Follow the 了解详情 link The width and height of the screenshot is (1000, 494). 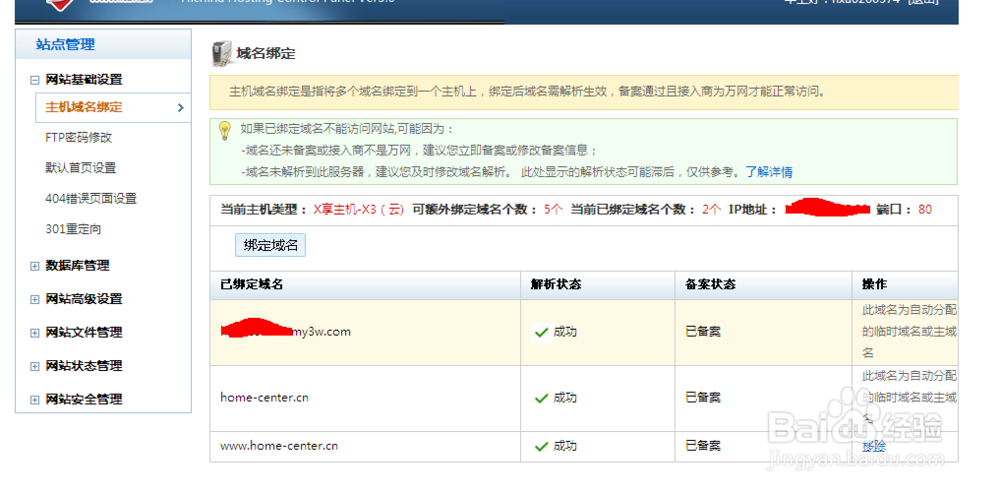pos(769,172)
